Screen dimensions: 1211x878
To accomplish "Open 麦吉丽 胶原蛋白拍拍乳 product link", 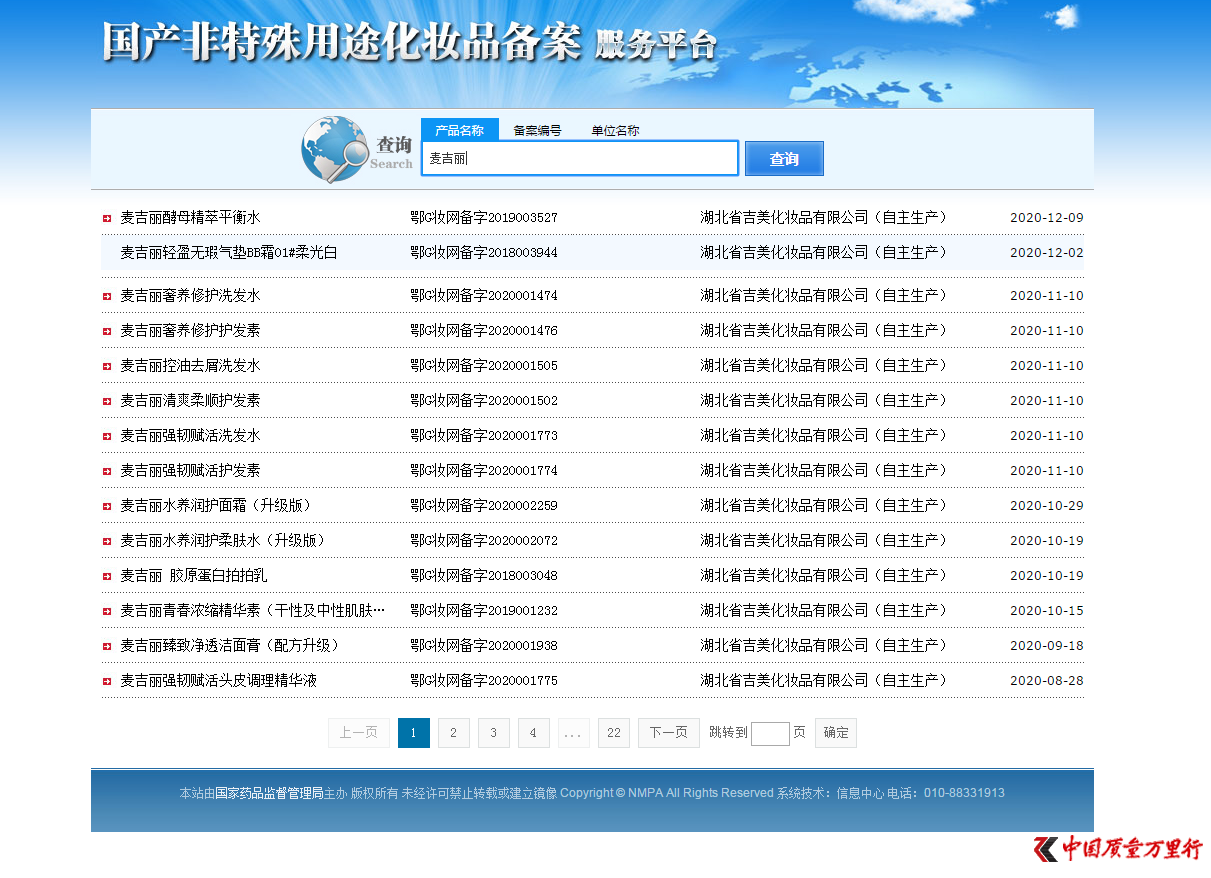I will pos(194,575).
